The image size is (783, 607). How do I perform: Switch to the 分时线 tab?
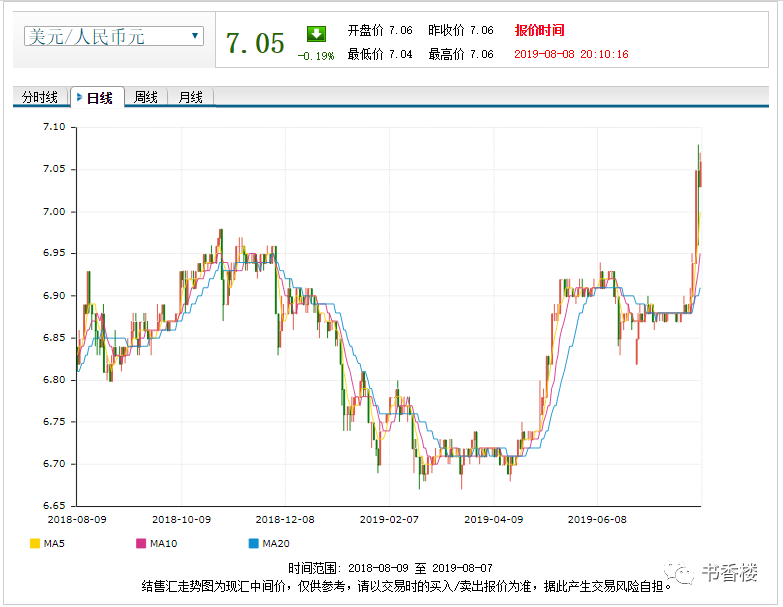[x=40, y=97]
